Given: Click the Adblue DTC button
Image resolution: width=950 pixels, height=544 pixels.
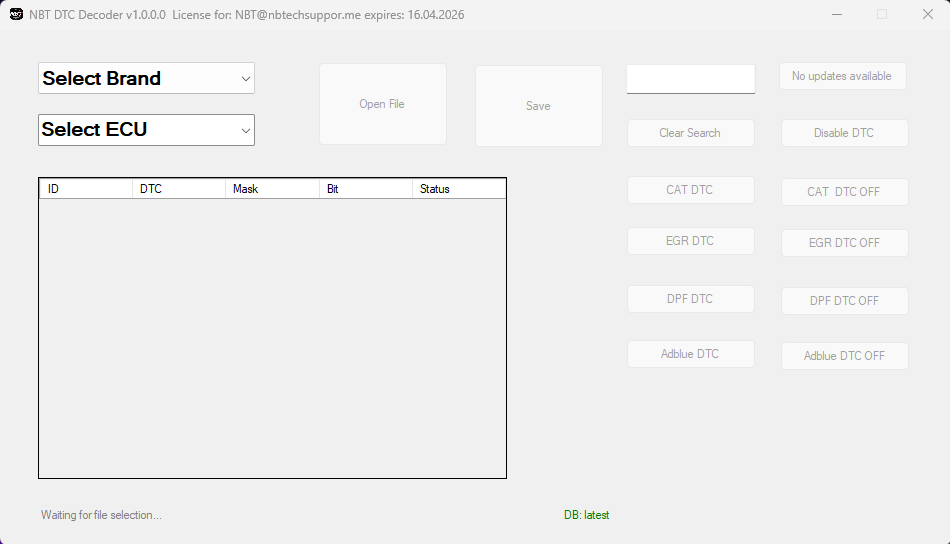Looking at the screenshot, I should (x=691, y=354).
